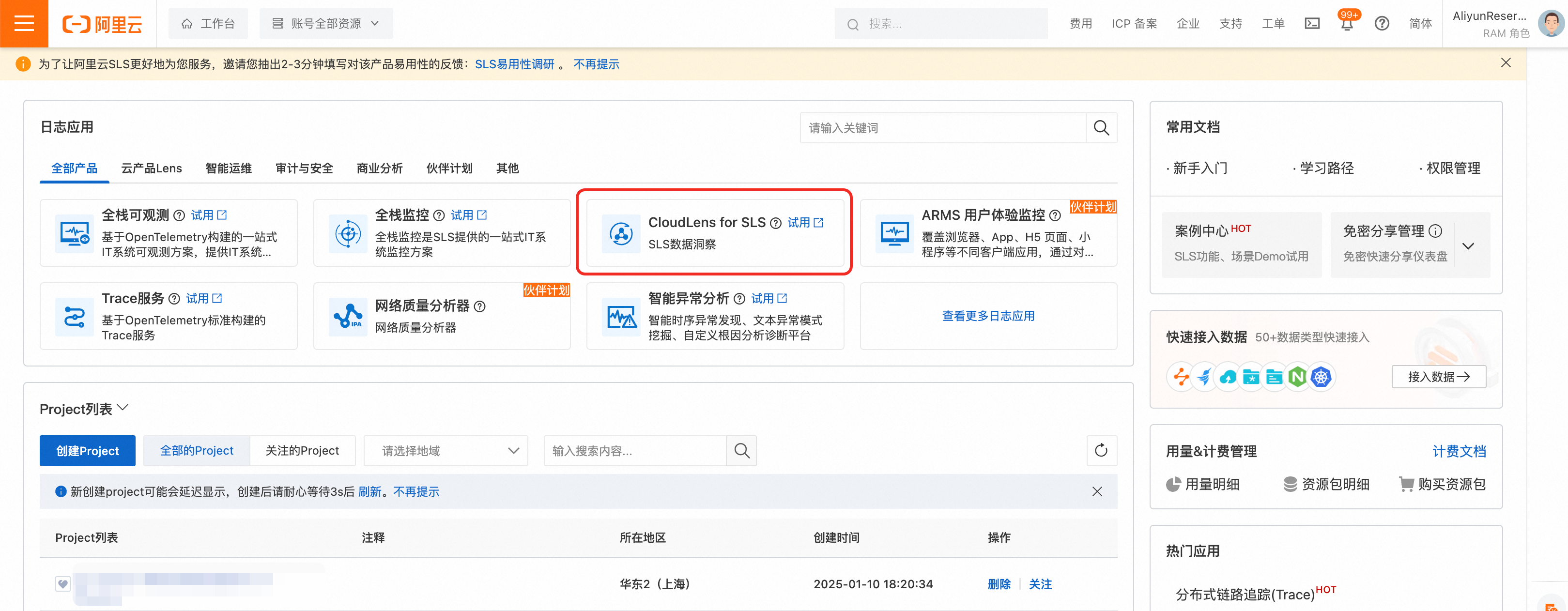
Task: Open the 案例中心 HOT card
Action: click(1242, 244)
